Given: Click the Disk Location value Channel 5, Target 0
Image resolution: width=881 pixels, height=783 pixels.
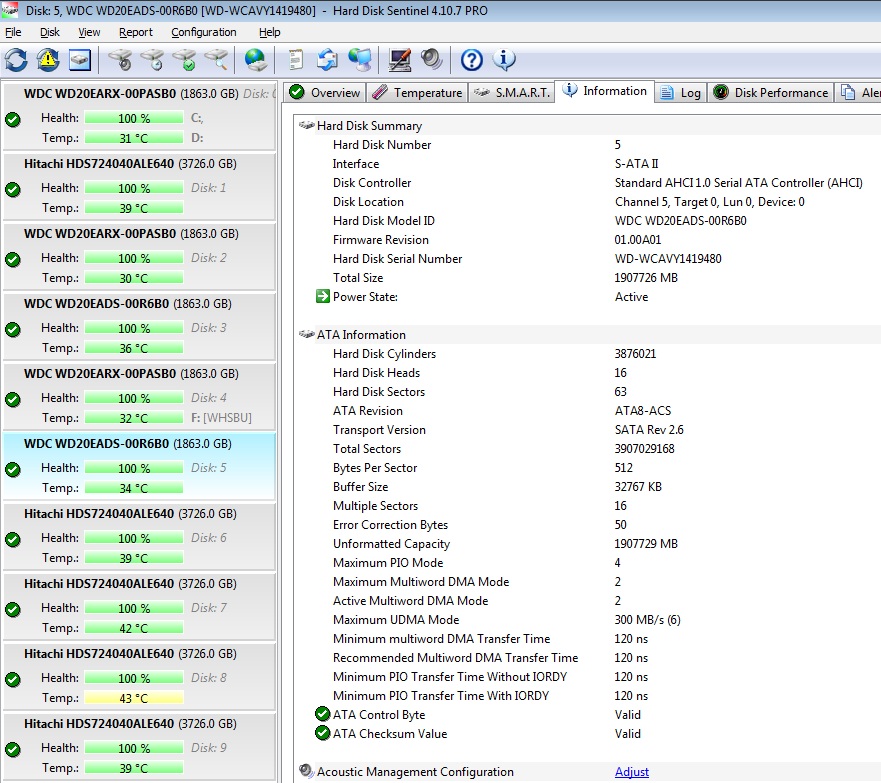Looking at the screenshot, I should (x=710, y=202).
